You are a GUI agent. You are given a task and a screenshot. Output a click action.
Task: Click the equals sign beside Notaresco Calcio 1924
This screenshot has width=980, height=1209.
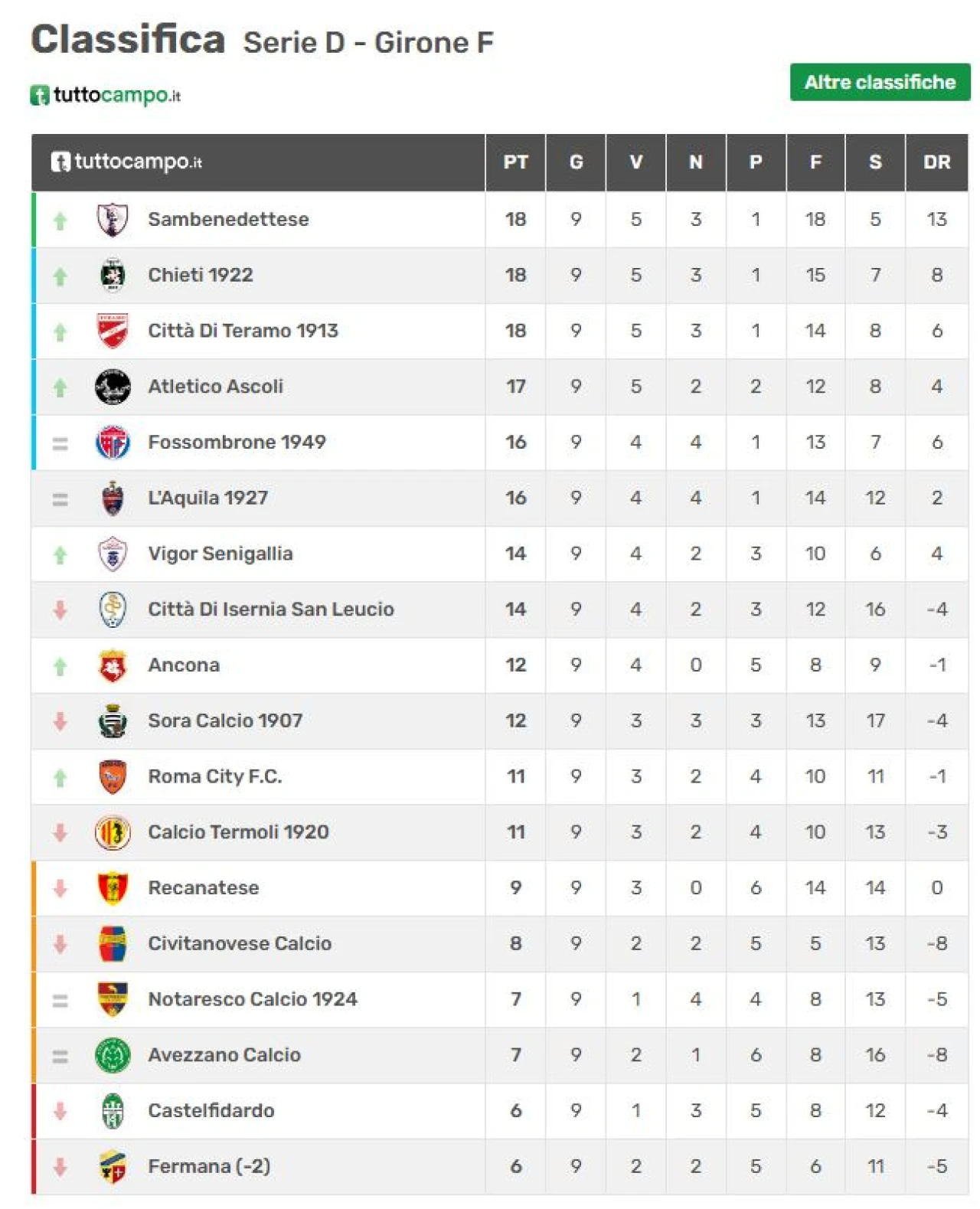pyautogui.click(x=60, y=1000)
